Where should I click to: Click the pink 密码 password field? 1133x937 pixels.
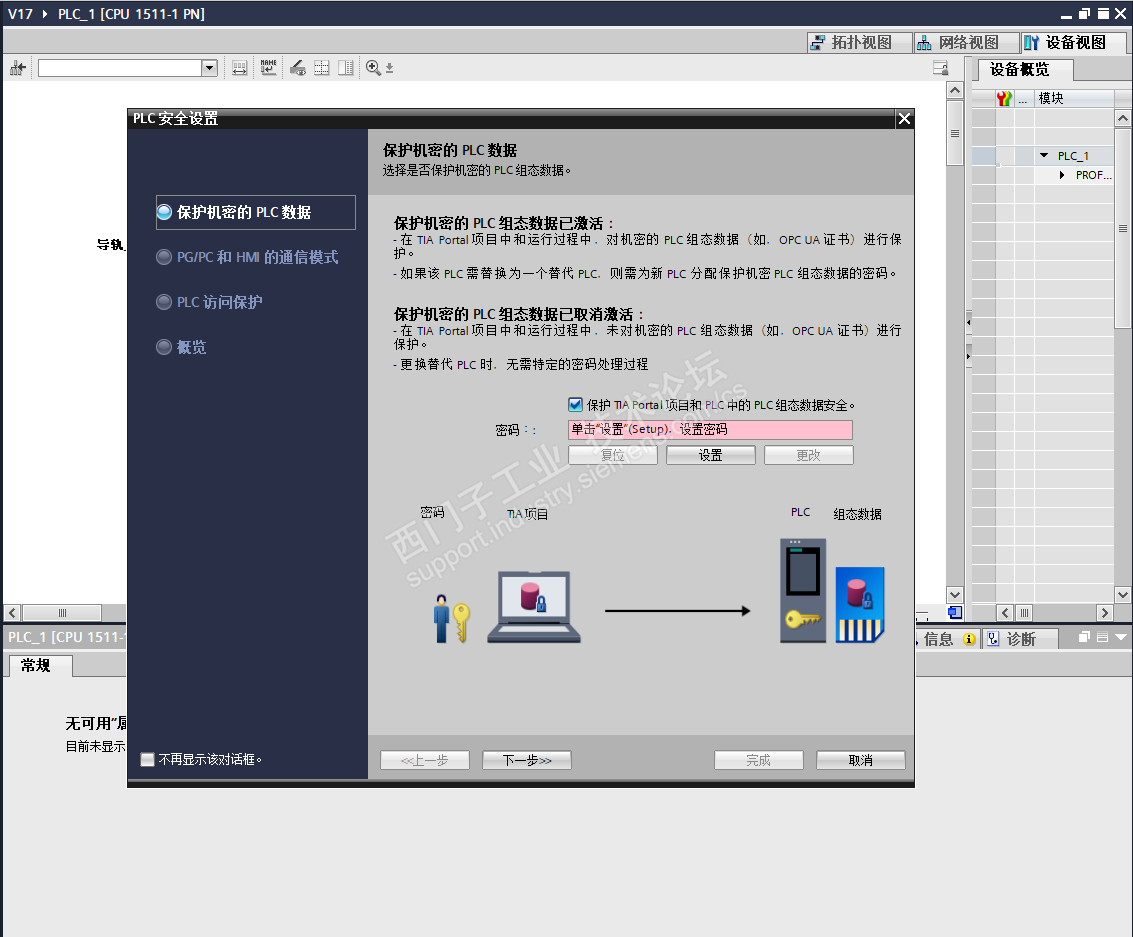(x=710, y=429)
